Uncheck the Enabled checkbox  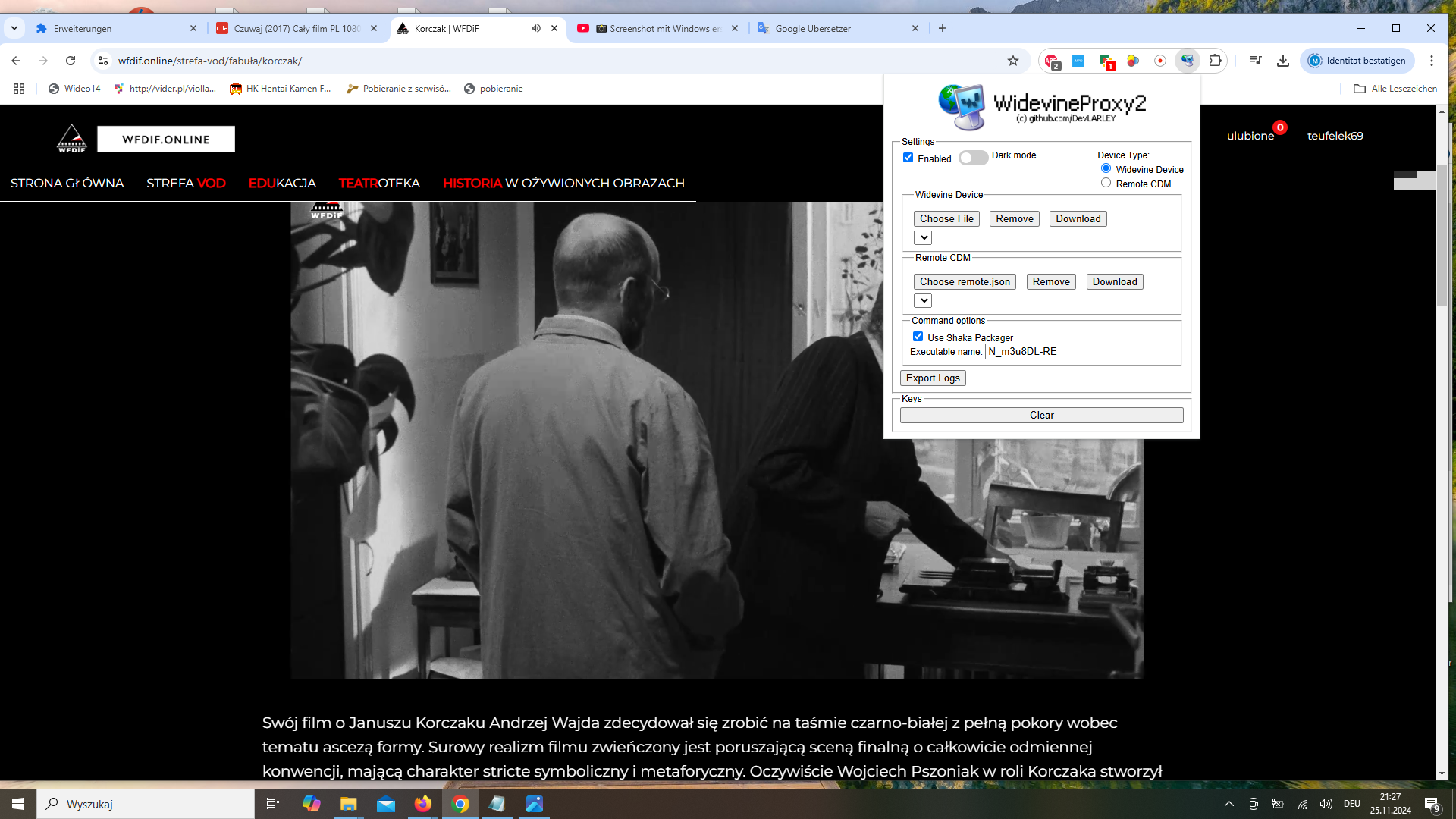(908, 158)
